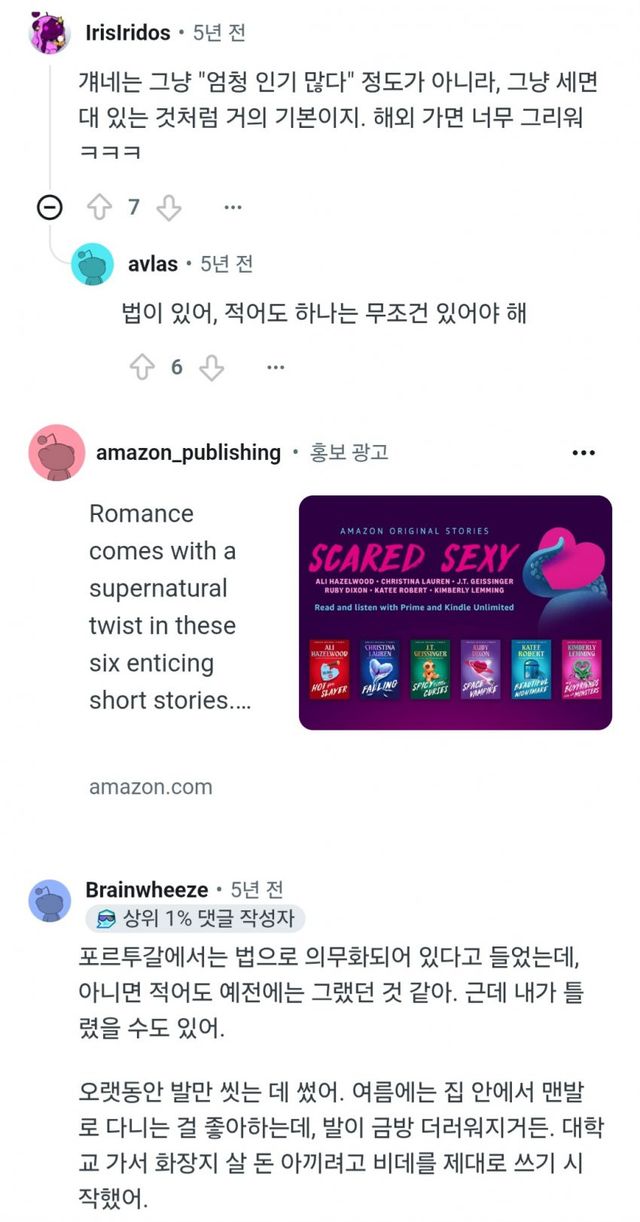
Task: Follow the amazon.com ad link
Action: (151, 786)
